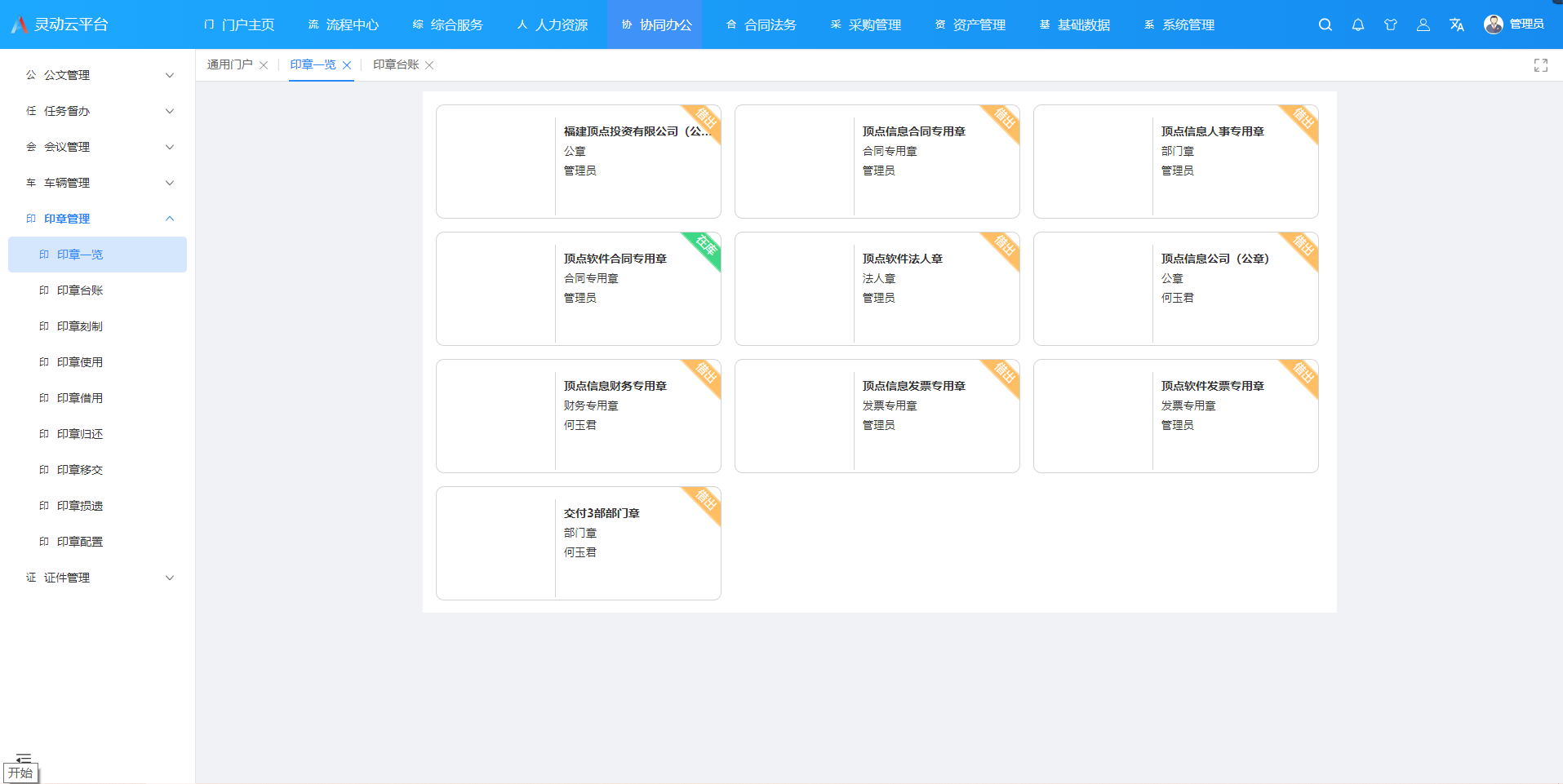The height and width of the screenshot is (784, 1563).
Task: Toggle fullscreen with the expand icon
Action: pyautogui.click(x=1540, y=65)
